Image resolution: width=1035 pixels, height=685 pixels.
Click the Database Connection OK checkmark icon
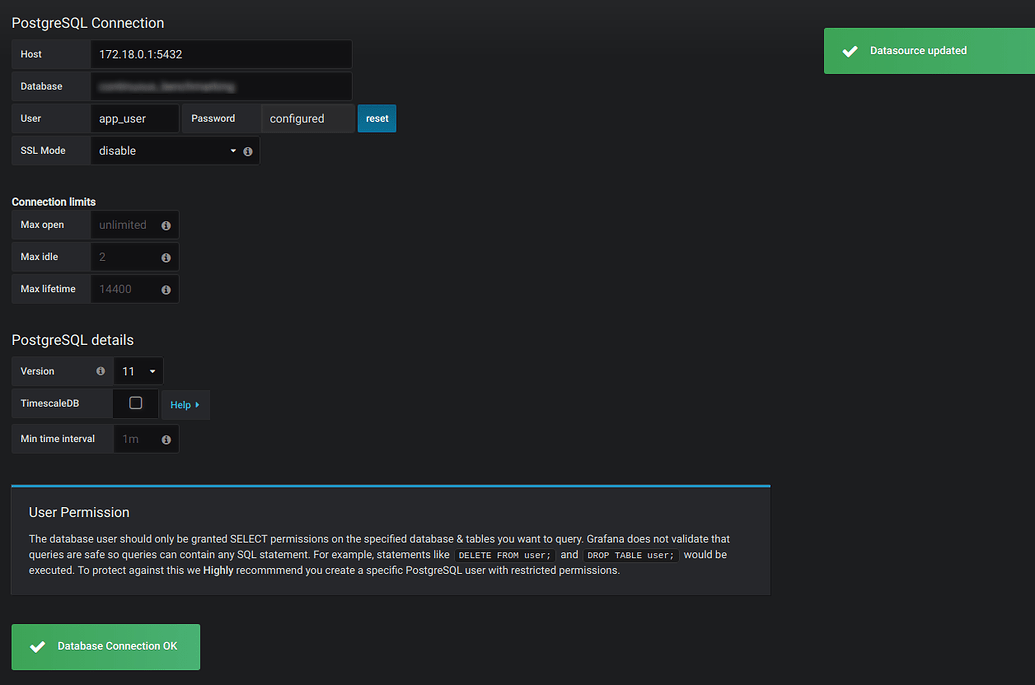click(37, 647)
